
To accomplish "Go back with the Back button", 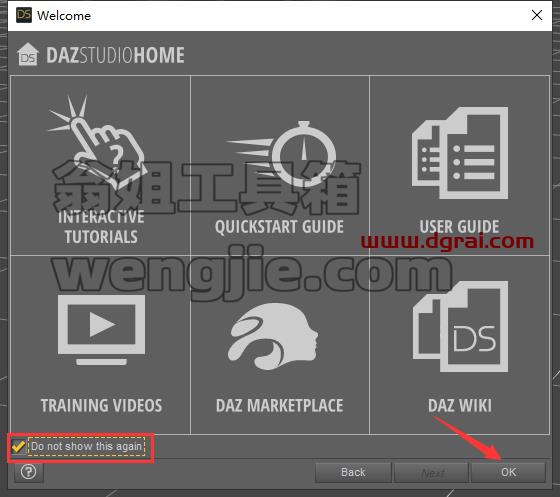I will coord(353,472).
